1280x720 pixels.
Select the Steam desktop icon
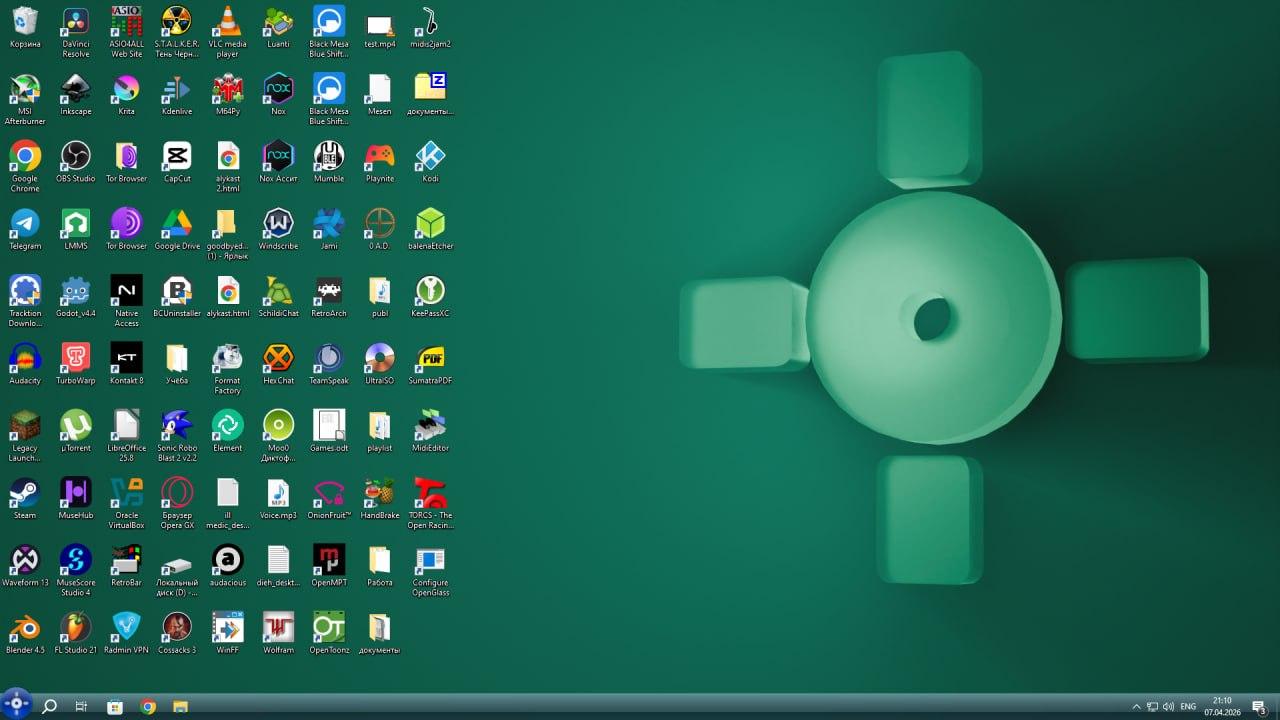(25, 497)
